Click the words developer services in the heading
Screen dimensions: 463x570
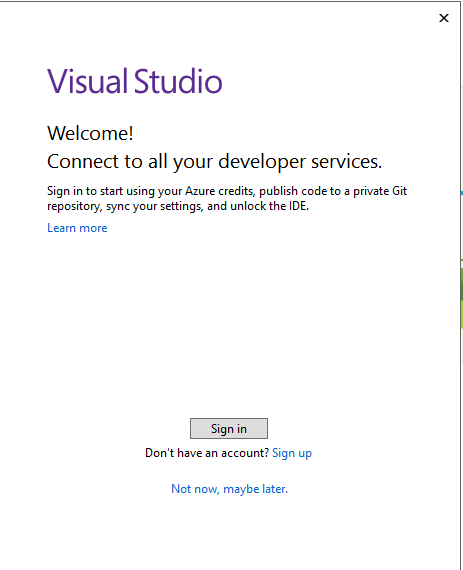[300, 161]
